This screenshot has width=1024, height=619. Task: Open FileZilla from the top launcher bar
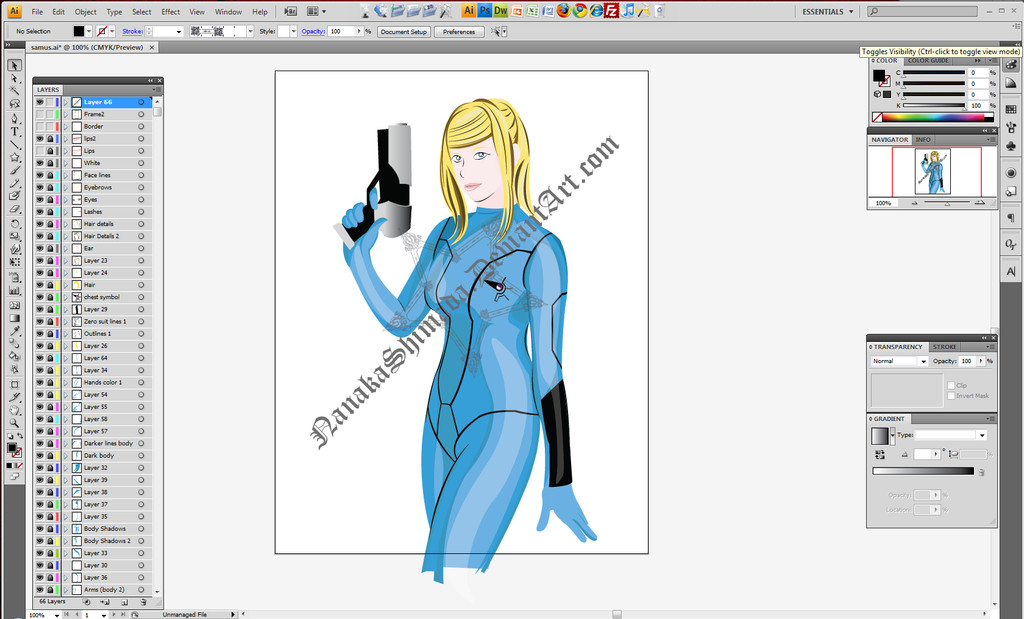click(611, 11)
